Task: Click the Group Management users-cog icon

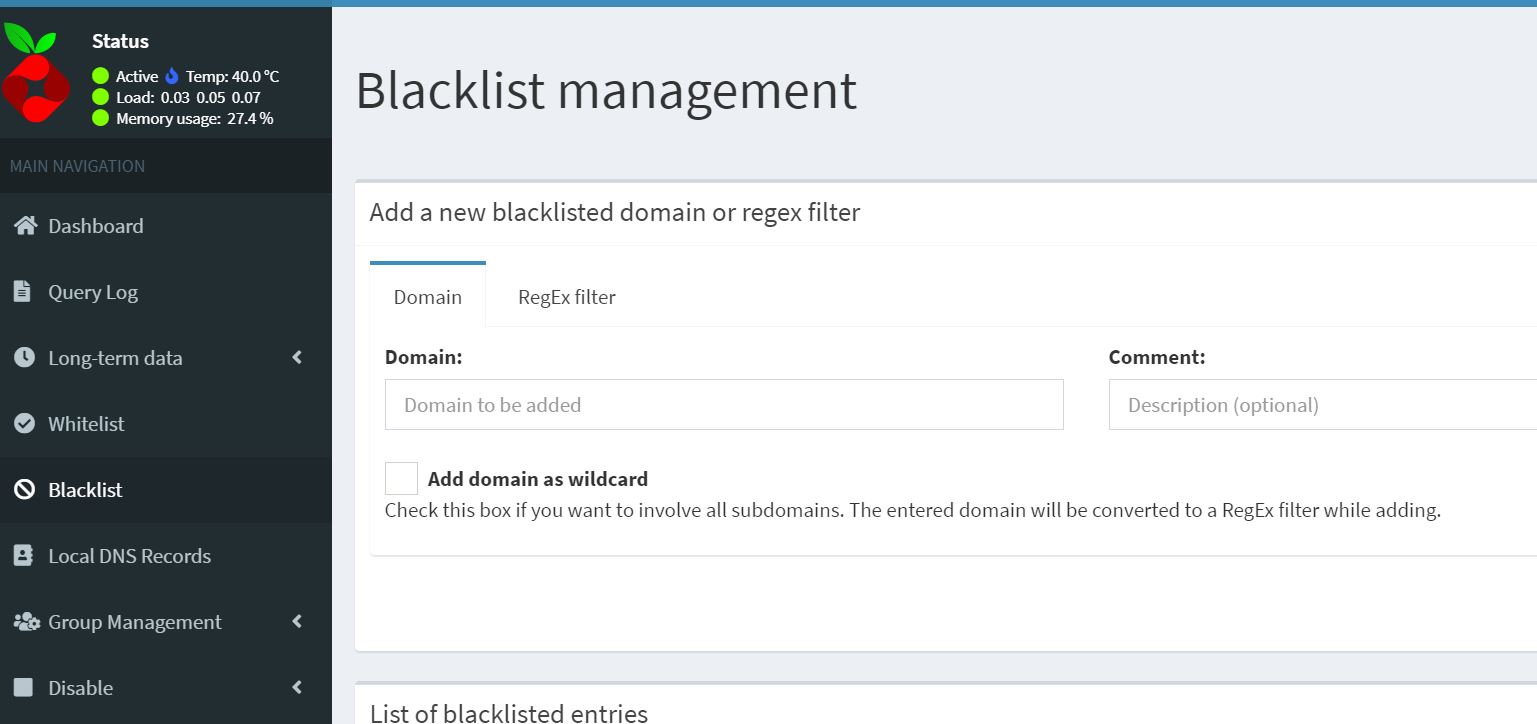Action: click(x=26, y=622)
